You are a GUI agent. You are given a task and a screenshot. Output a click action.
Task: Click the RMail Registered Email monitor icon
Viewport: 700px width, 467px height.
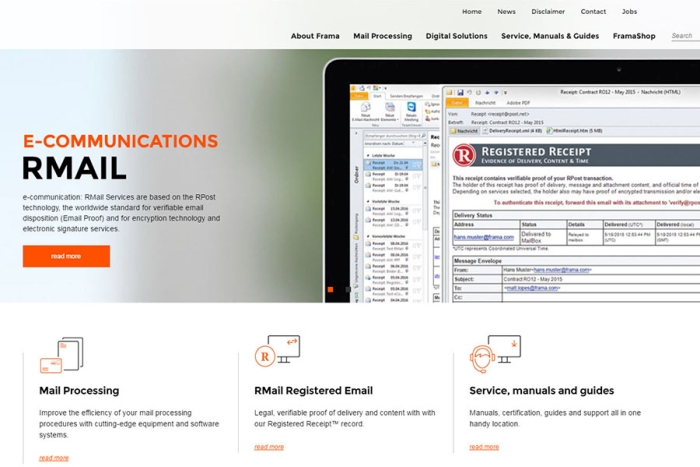[x=277, y=351]
